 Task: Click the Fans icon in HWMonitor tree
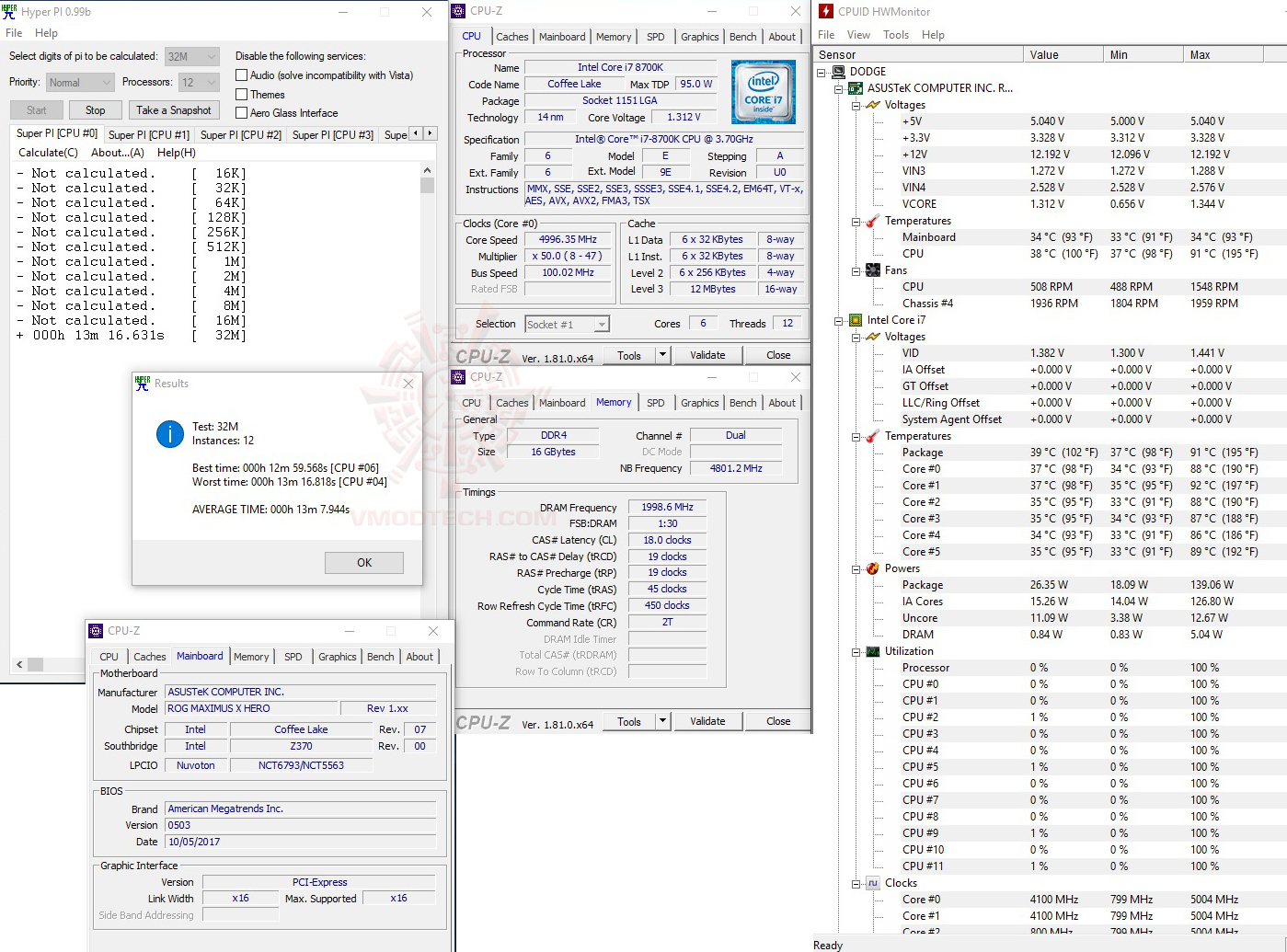pos(873,270)
